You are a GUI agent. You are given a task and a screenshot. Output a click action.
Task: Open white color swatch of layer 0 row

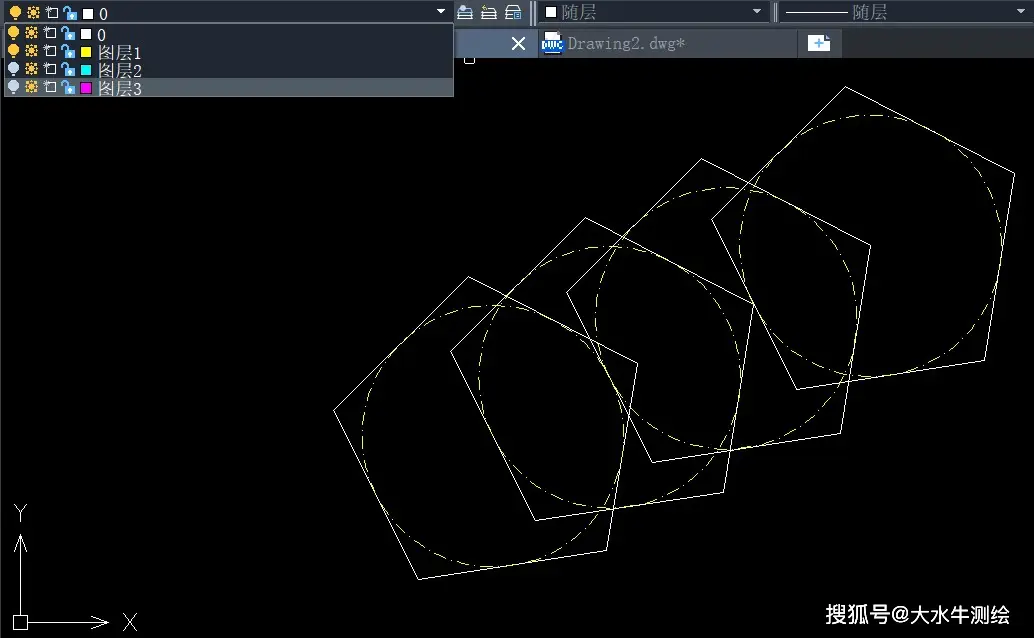click(86, 34)
